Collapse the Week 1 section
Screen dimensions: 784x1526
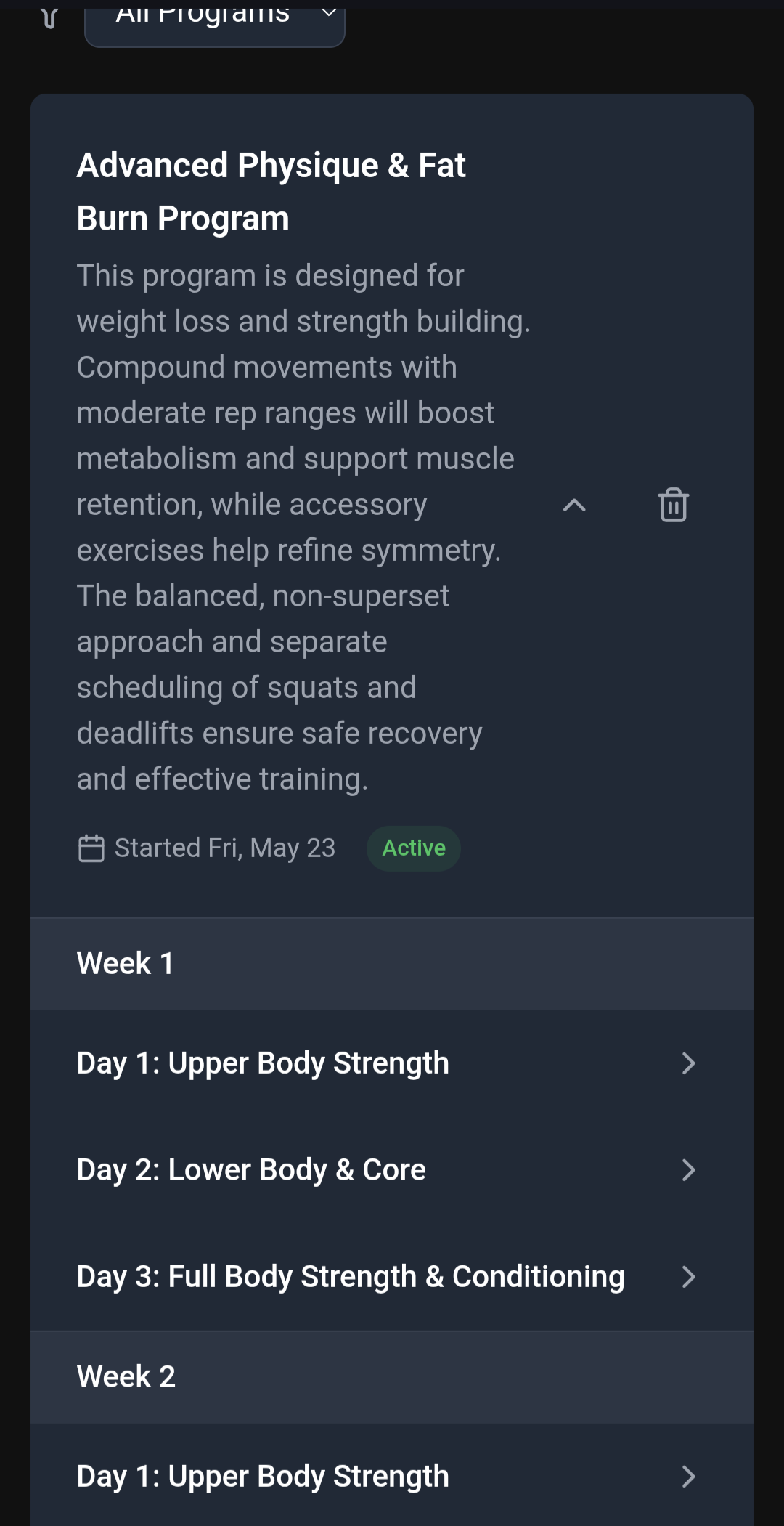(392, 963)
